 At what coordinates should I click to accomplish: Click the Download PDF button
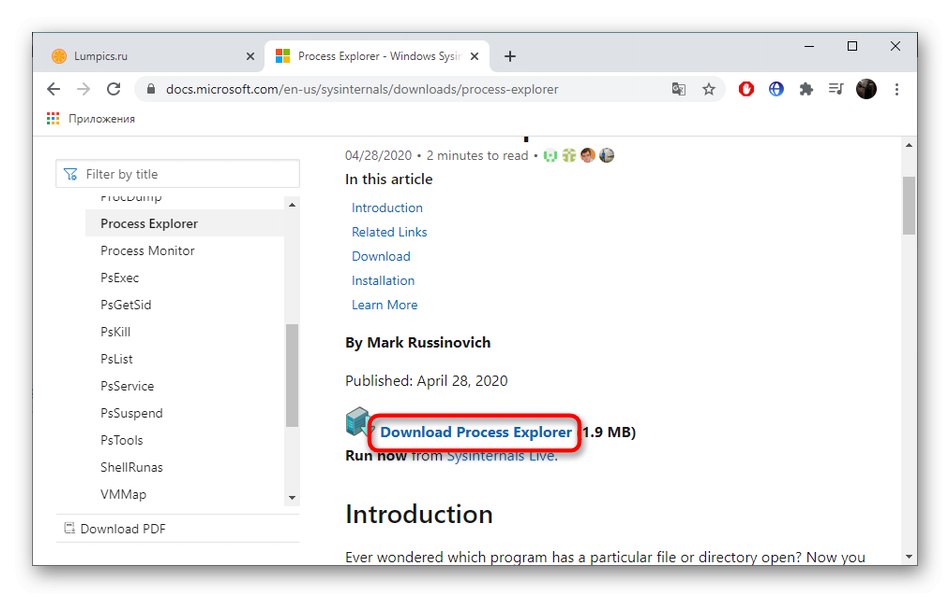[115, 529]
